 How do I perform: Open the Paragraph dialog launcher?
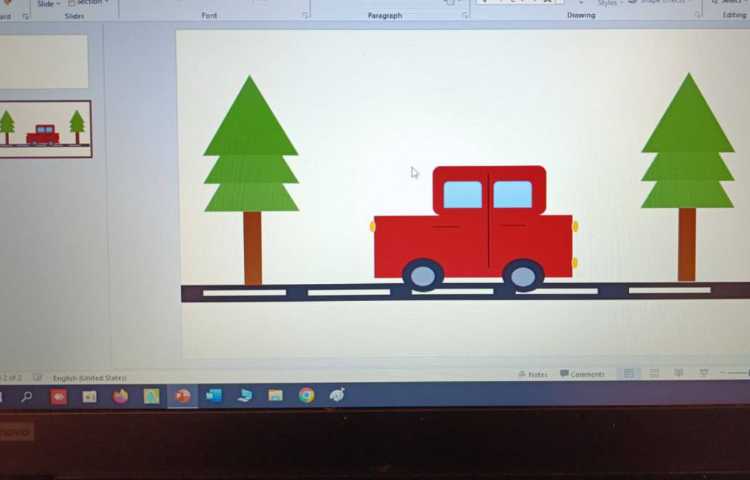click(x=465, y=15)
